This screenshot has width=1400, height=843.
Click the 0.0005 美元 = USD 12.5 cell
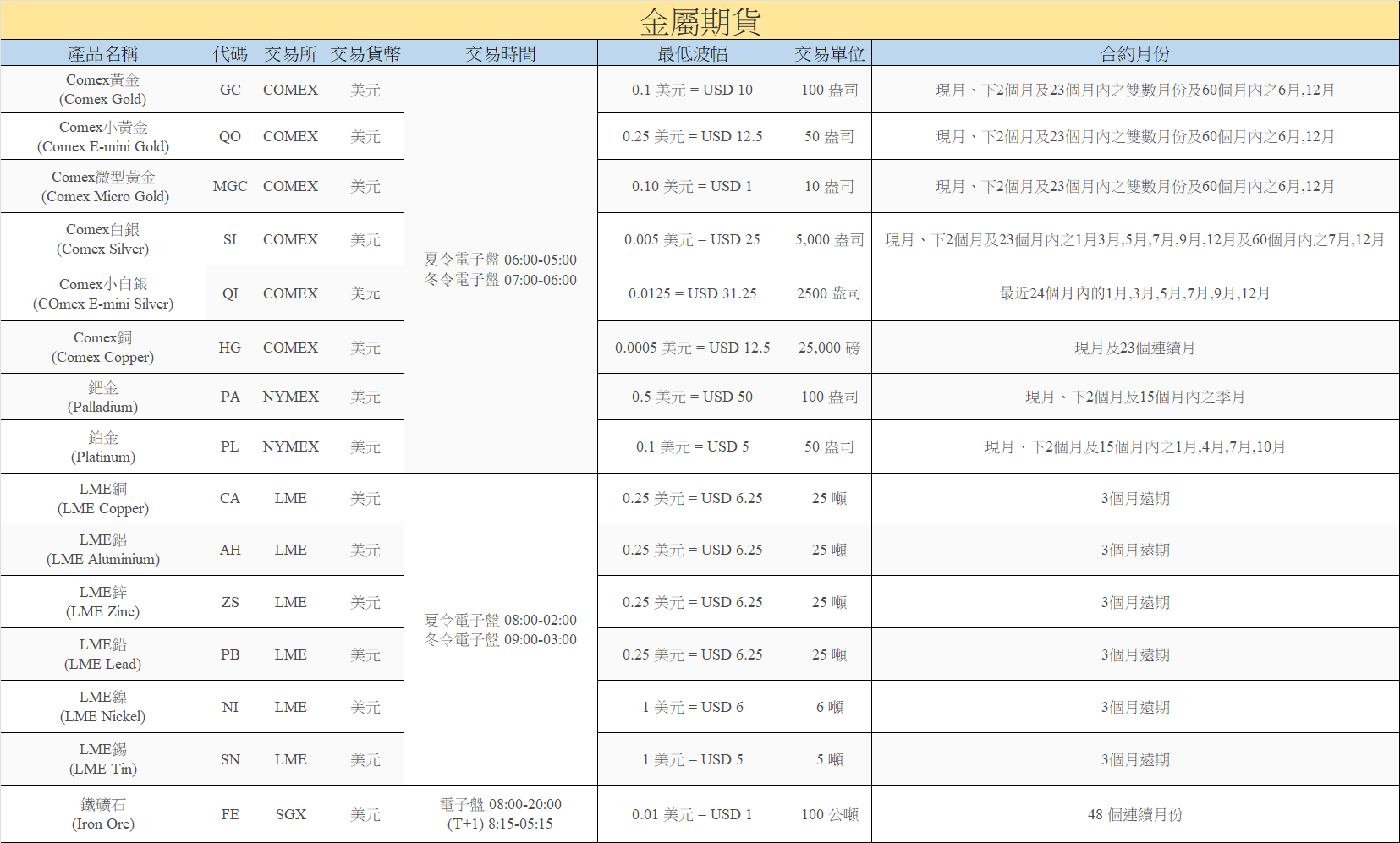tap(693, 348)
